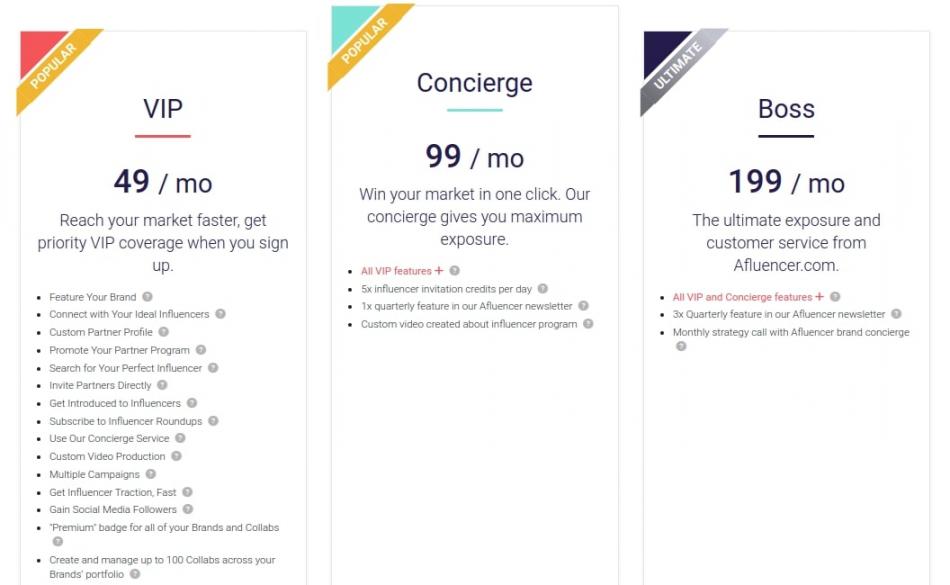Click the 199 / mo price
Screen dimensions: 950x585
pyautogui.click(x=786, y=183)
